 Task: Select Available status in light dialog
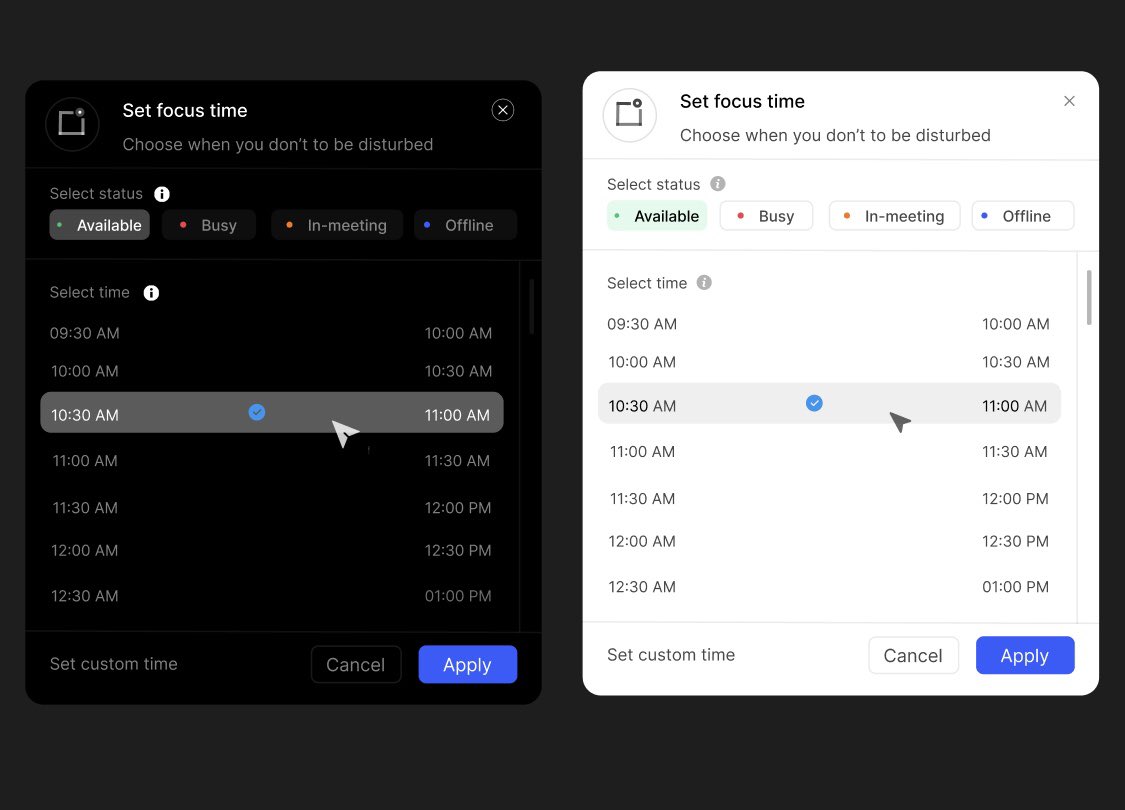click(x=656, y=215)
